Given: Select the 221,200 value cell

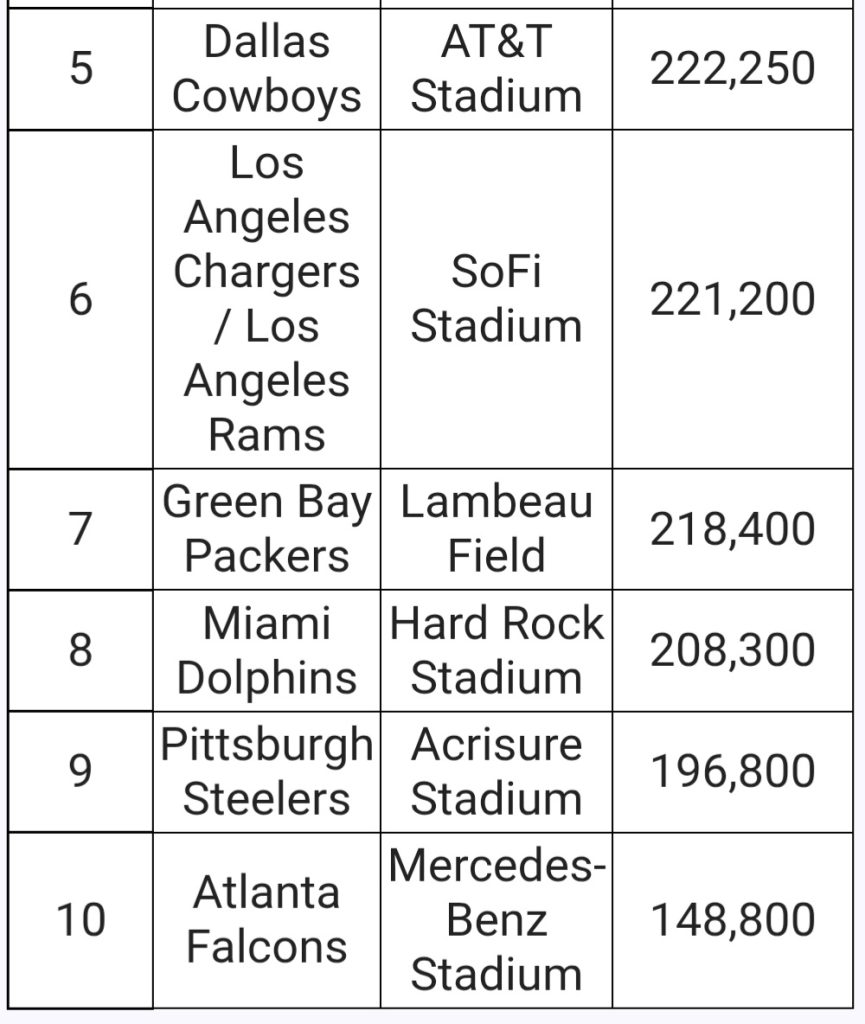Looking at the screenshot, I should point(732,299).
